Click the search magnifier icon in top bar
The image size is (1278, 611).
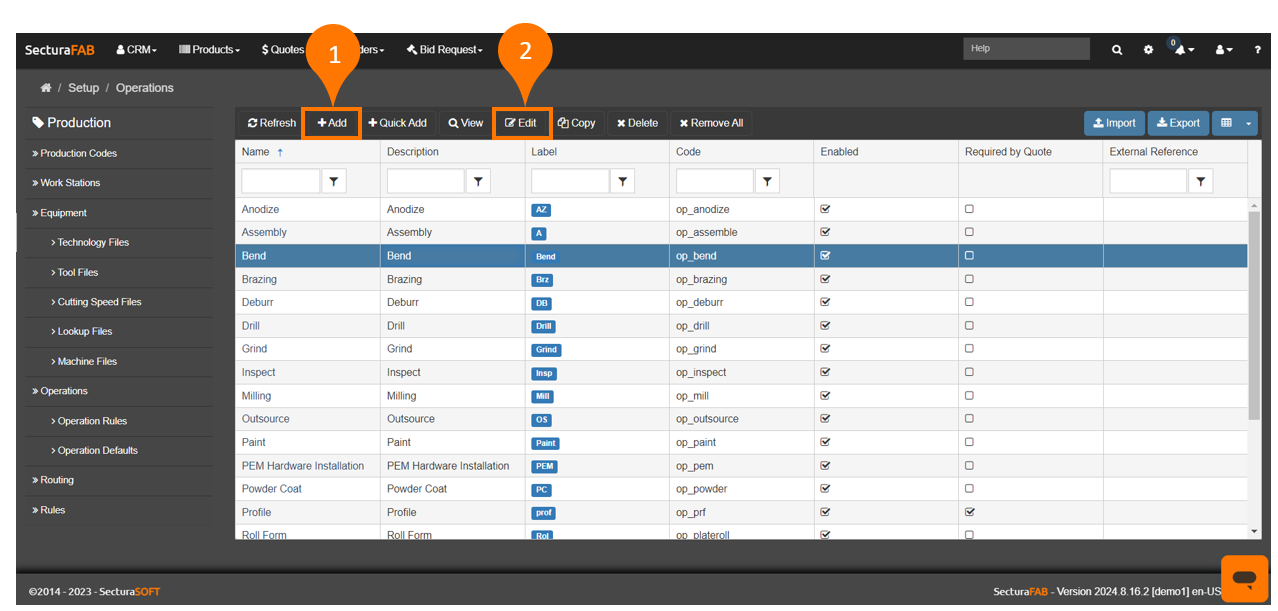point(1117,50)
